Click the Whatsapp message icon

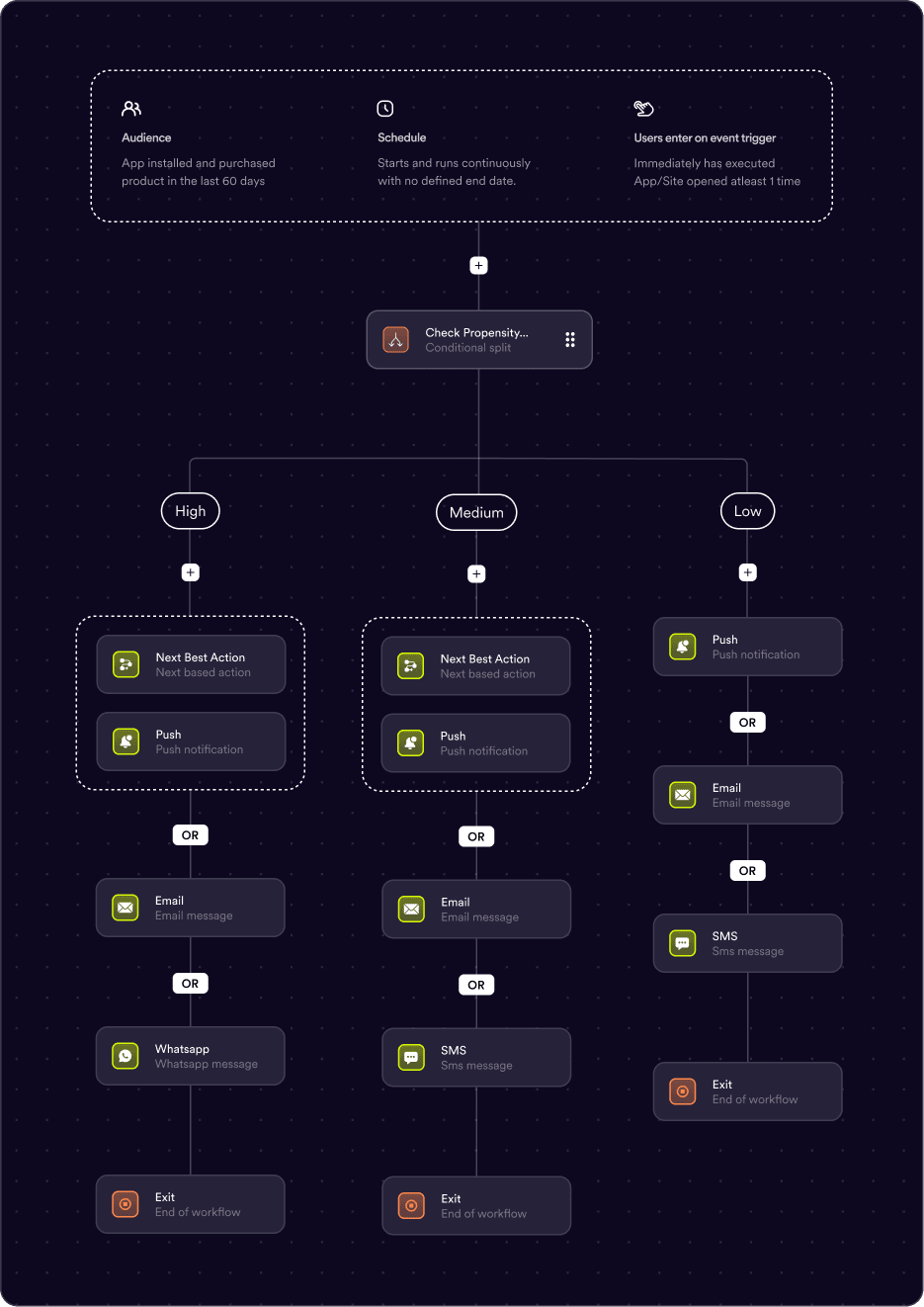click(126, 1056)
